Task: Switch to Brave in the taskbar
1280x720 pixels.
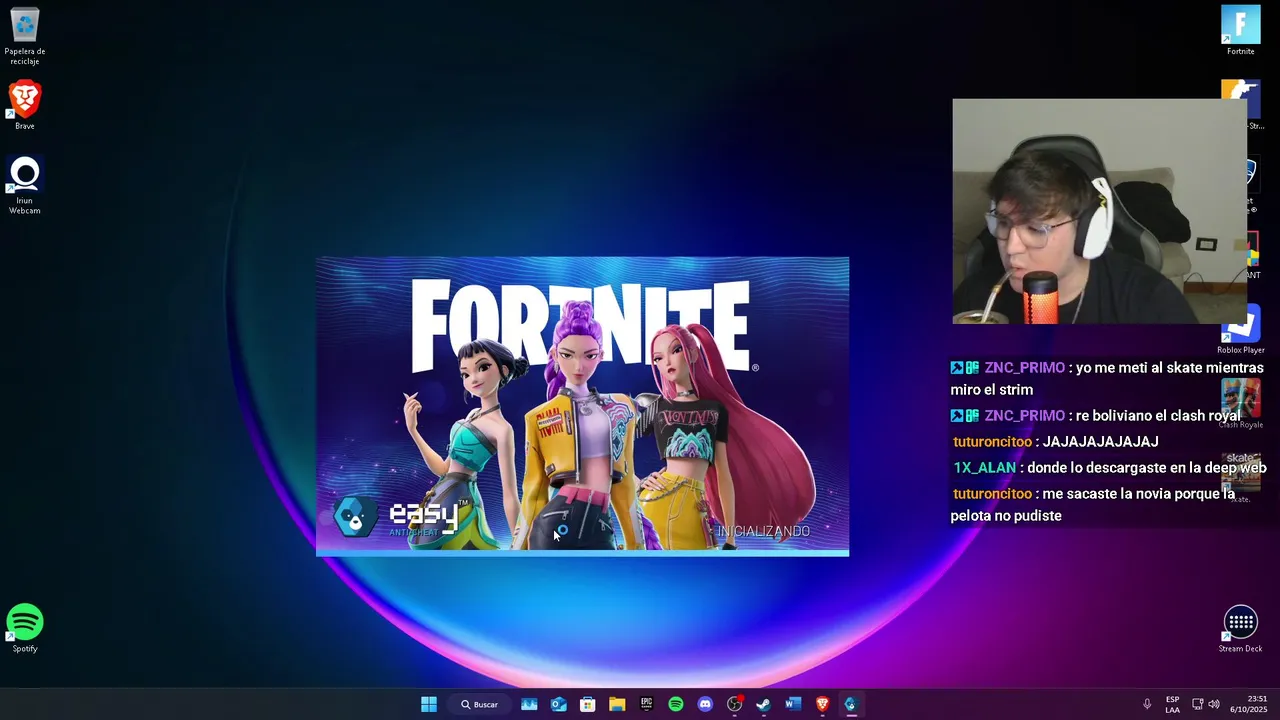Action: coord(822,704)
